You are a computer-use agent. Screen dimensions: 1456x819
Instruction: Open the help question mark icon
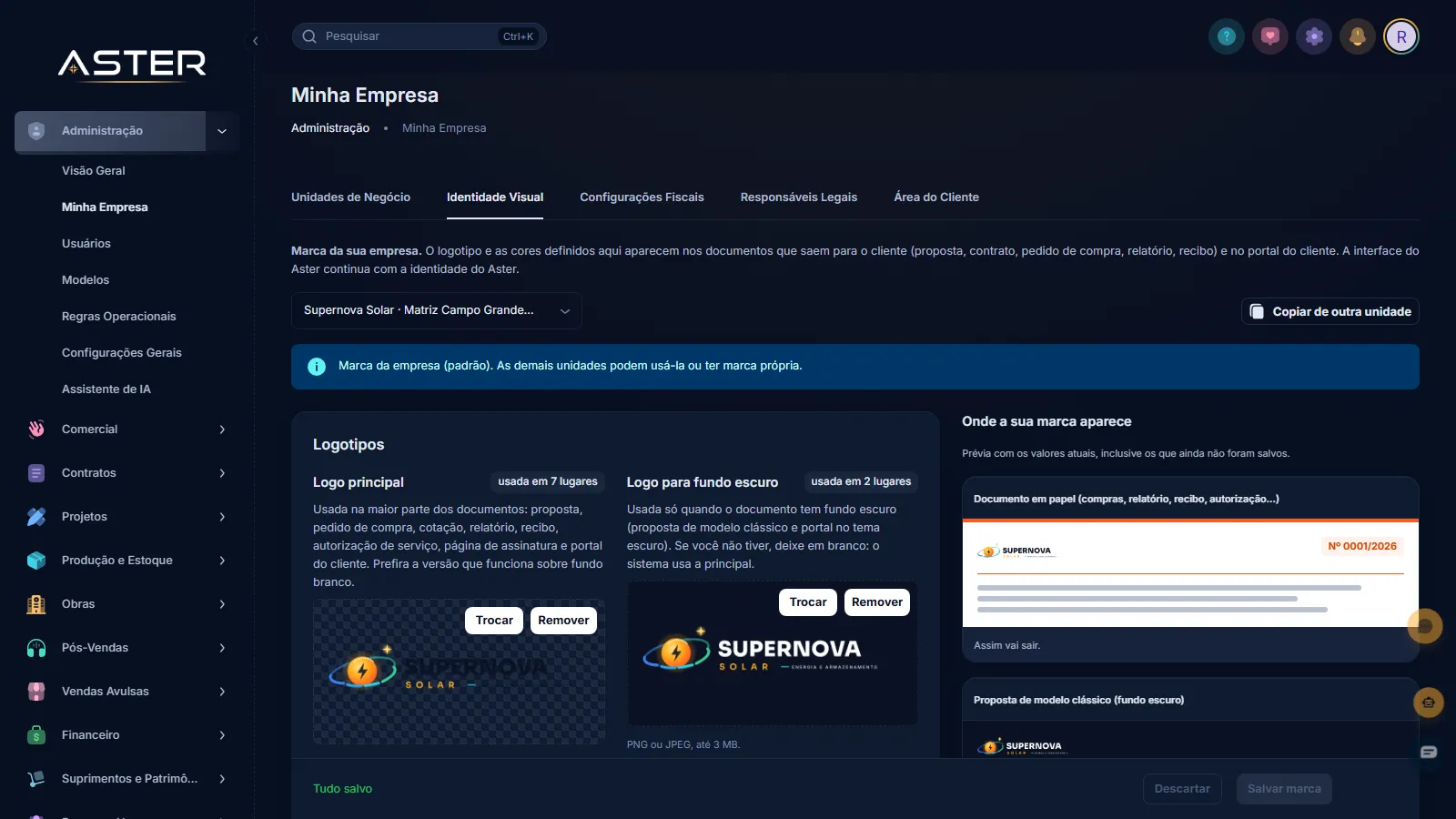click(1227, 36)
